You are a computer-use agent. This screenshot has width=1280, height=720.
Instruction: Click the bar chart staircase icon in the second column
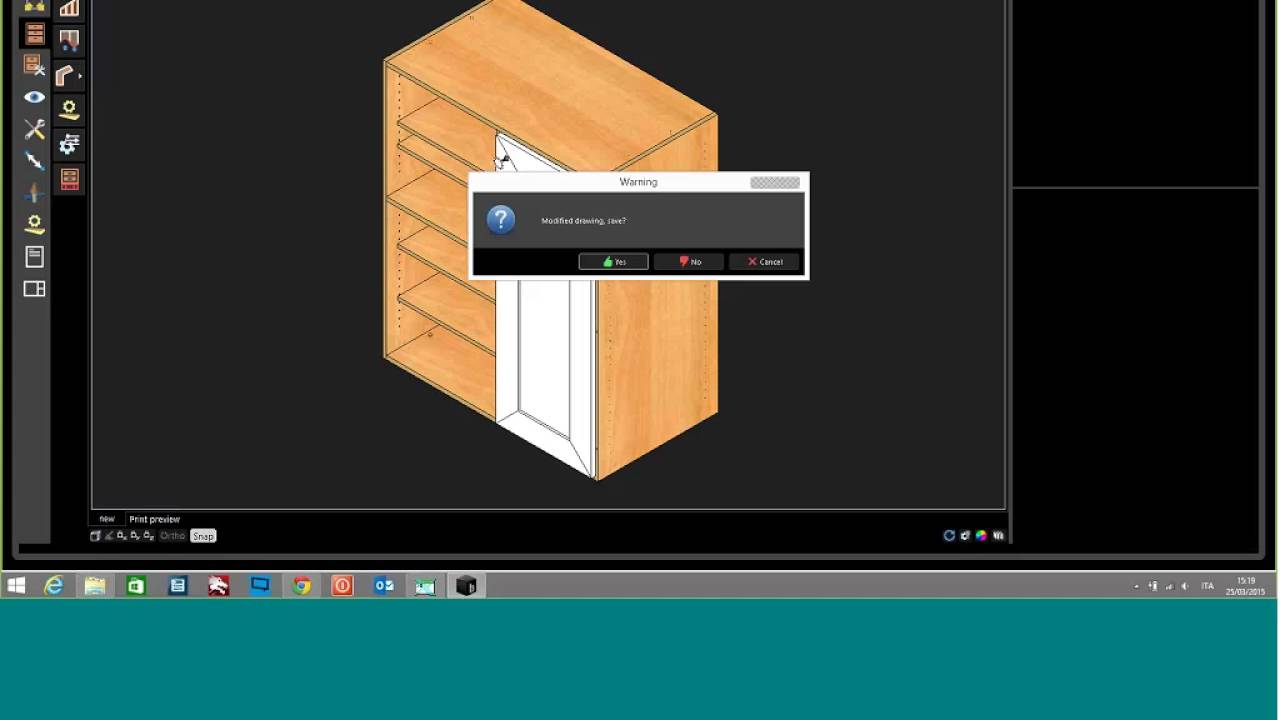69,8
